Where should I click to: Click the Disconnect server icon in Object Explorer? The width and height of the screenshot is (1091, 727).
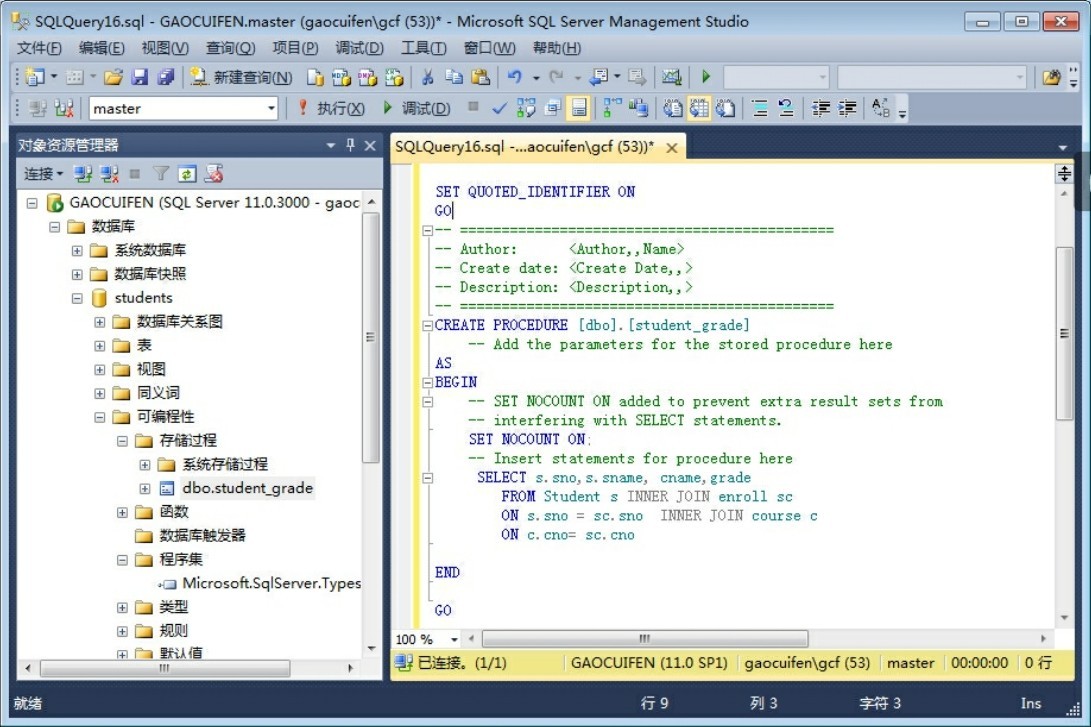110,174
